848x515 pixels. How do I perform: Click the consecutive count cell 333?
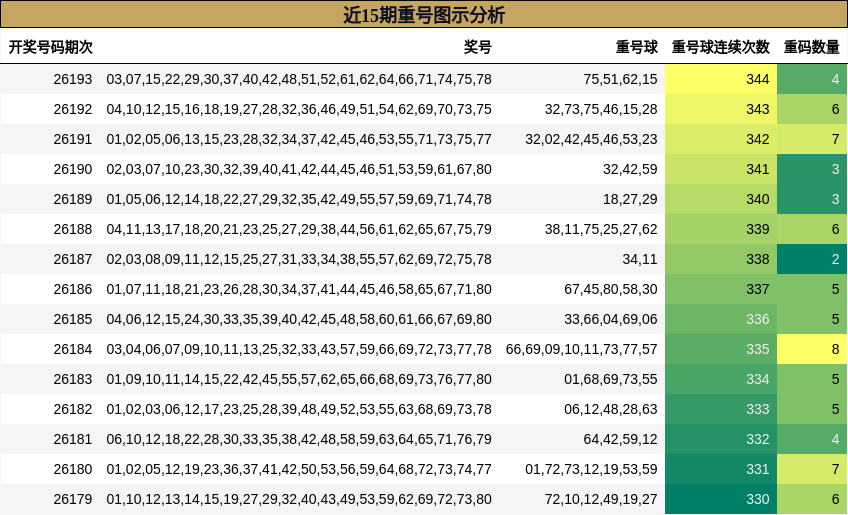pos(721,410)
